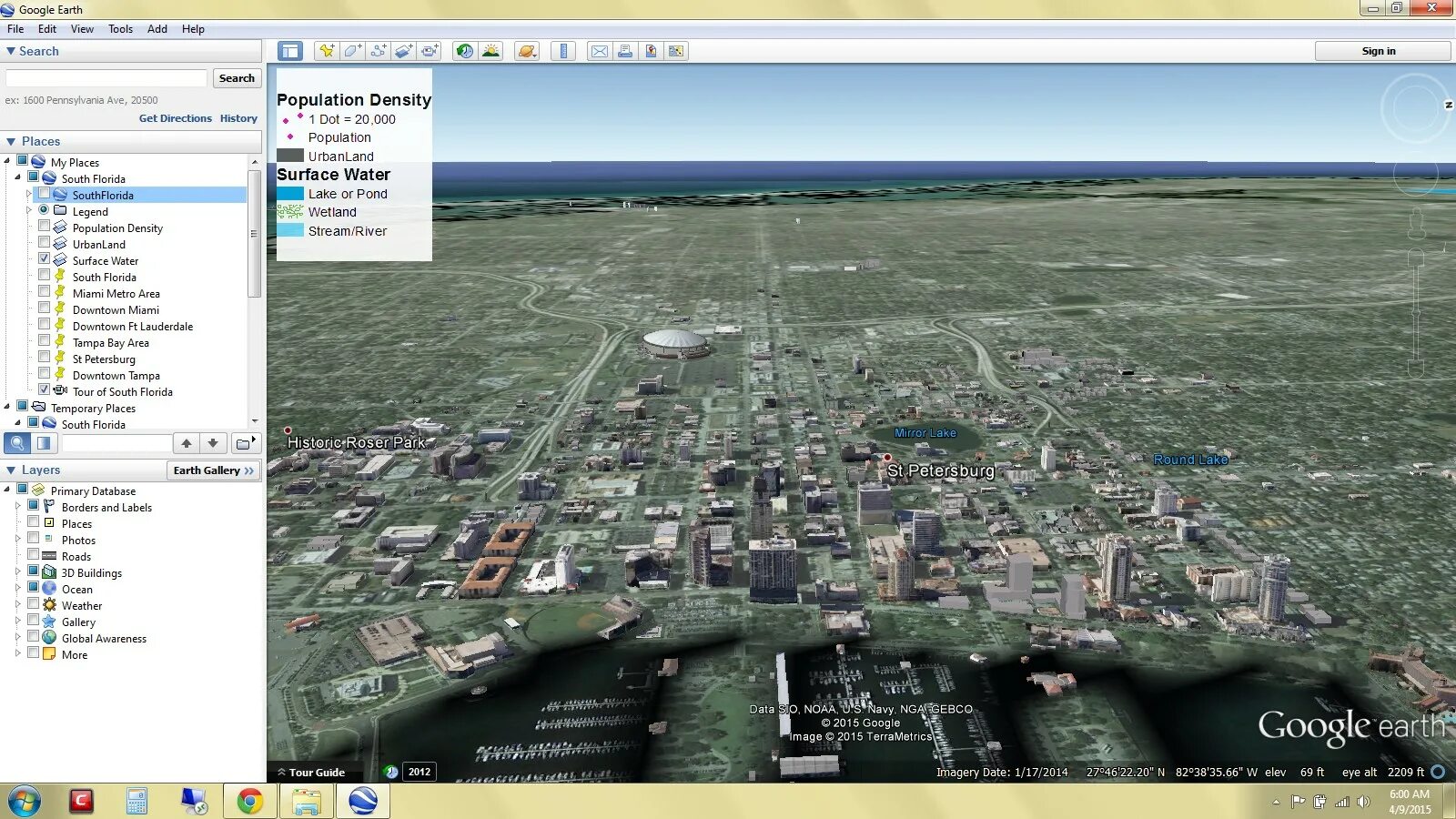Open Google Chrome from the taskbar
Viewport: 1456px width, 819px height.
pyautogui.click(x=250, y=801)
